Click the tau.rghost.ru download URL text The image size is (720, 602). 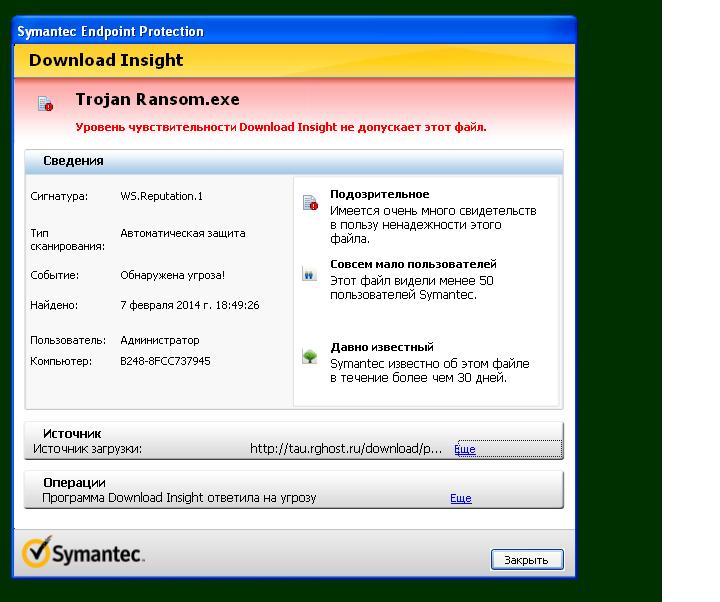345,449
